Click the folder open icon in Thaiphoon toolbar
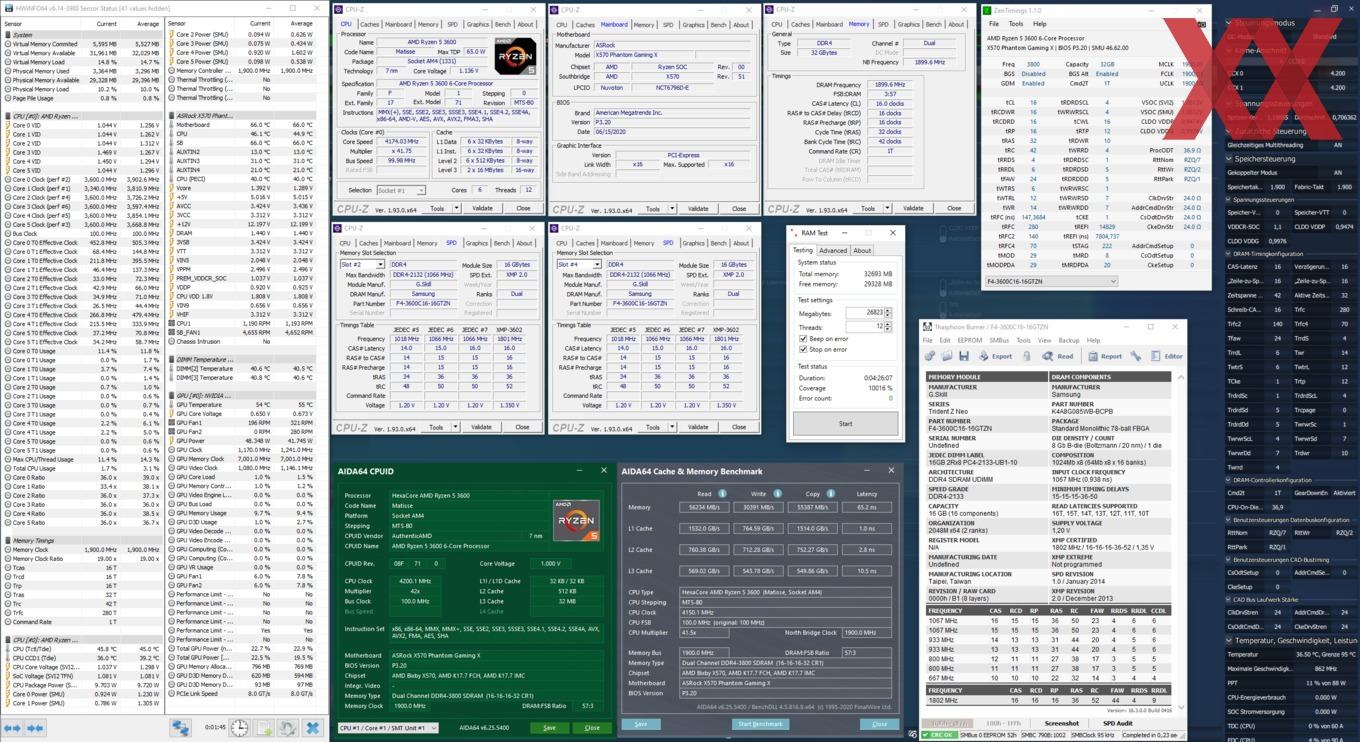This screenshot has height=742, width=1360. pos(947,356)
